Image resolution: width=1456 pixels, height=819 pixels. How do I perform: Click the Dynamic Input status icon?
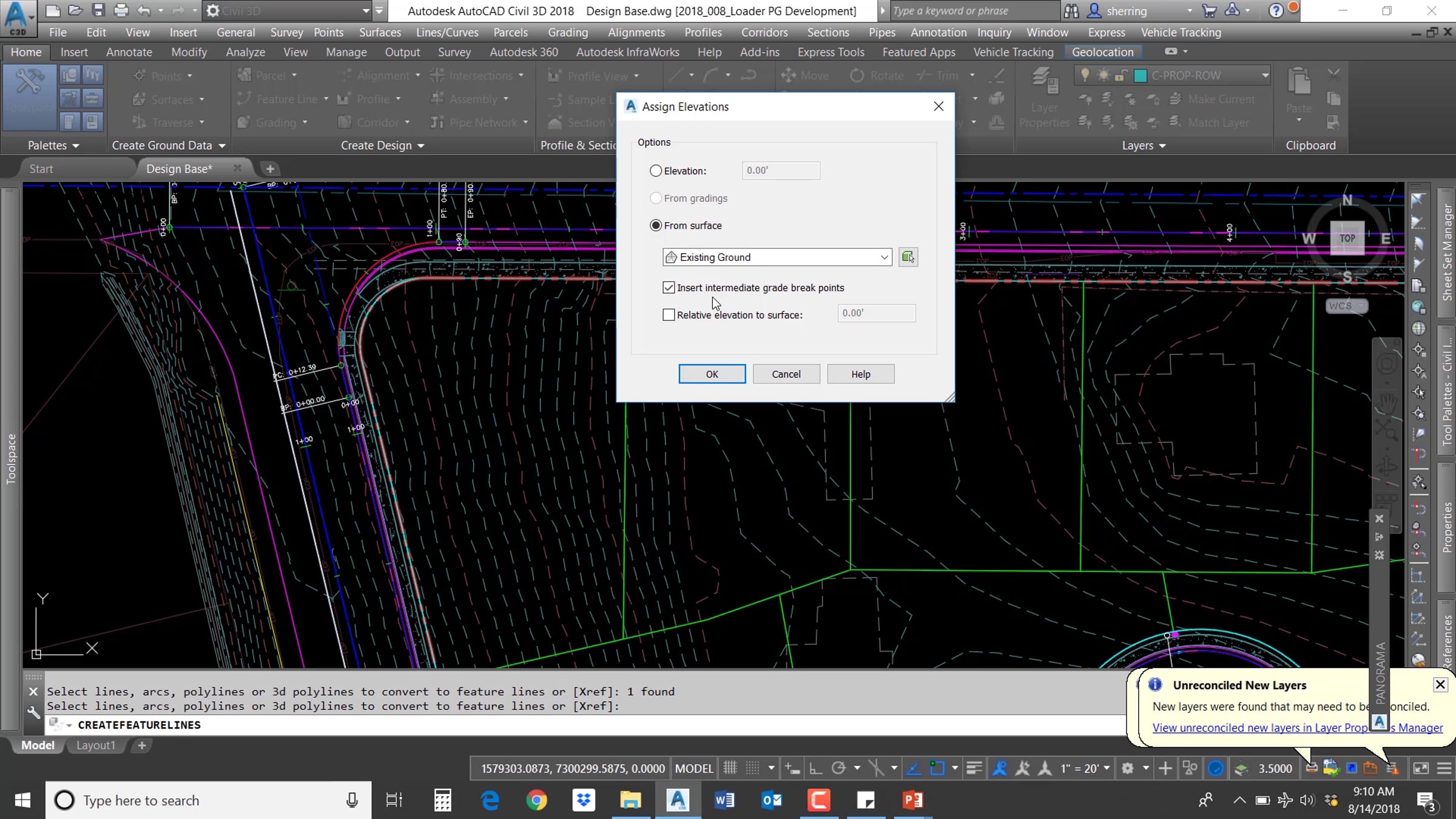[x=792, y=769]
